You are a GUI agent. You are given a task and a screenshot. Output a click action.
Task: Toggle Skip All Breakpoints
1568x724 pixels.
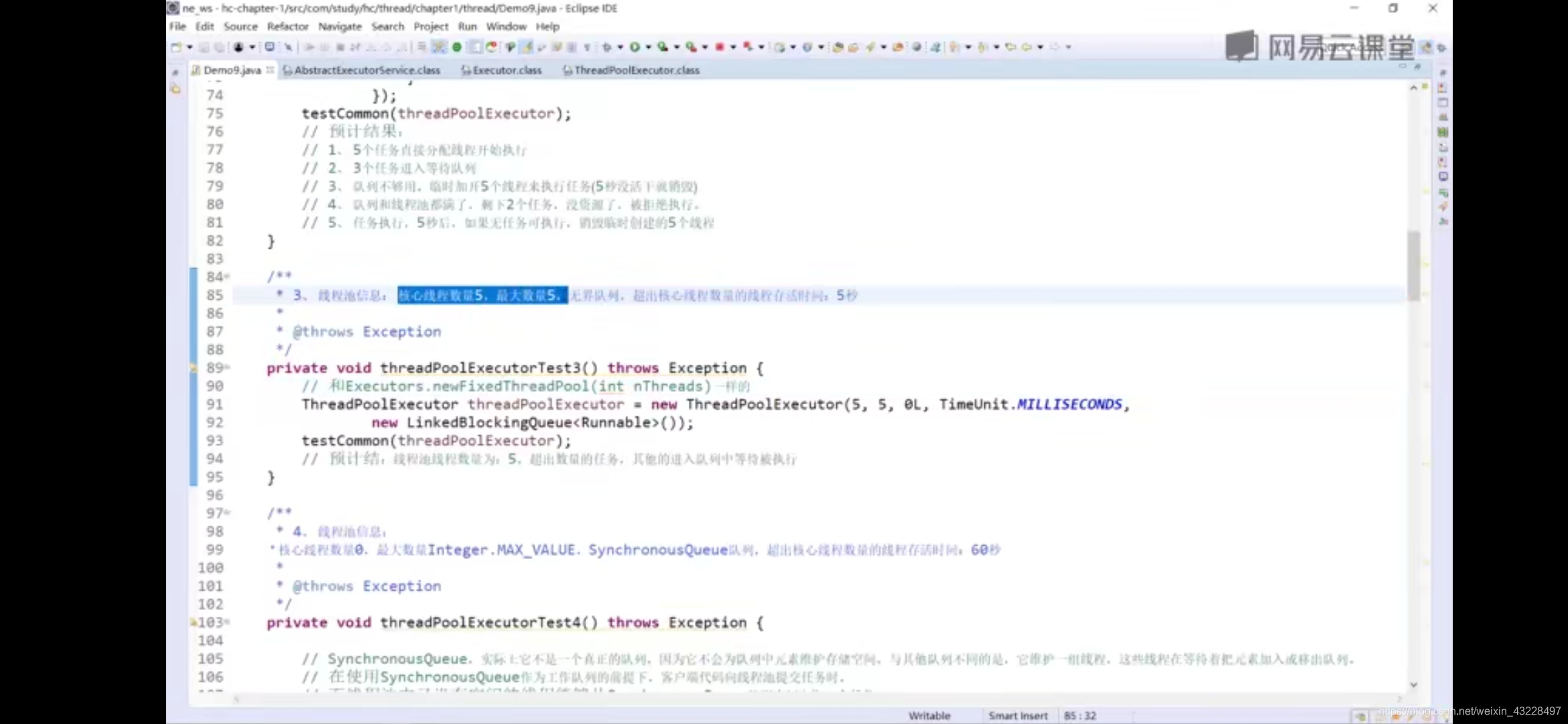click(x=288, y=47)
